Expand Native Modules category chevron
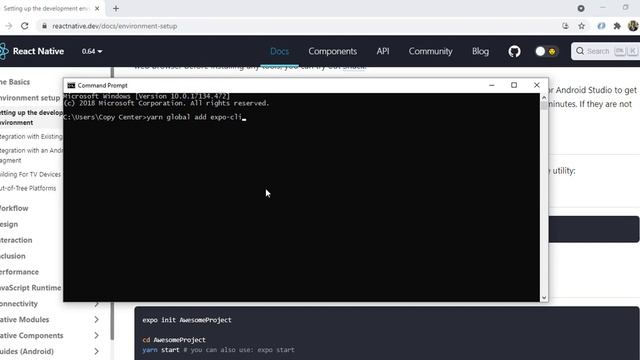 (x=96, y=320)
